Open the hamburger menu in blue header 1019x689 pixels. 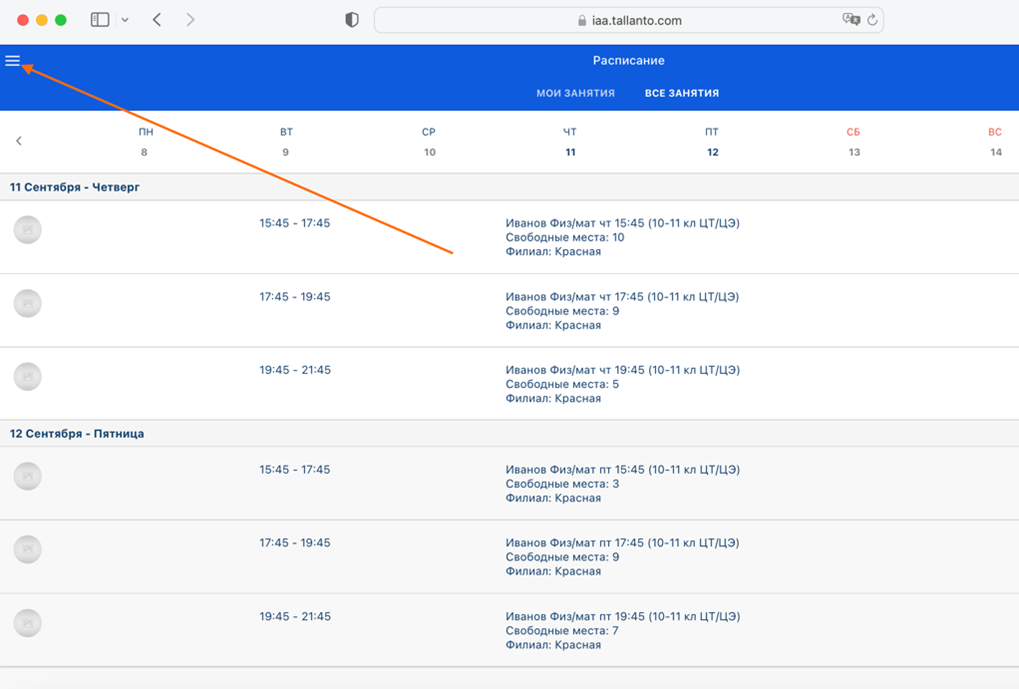tap(13, 61)
